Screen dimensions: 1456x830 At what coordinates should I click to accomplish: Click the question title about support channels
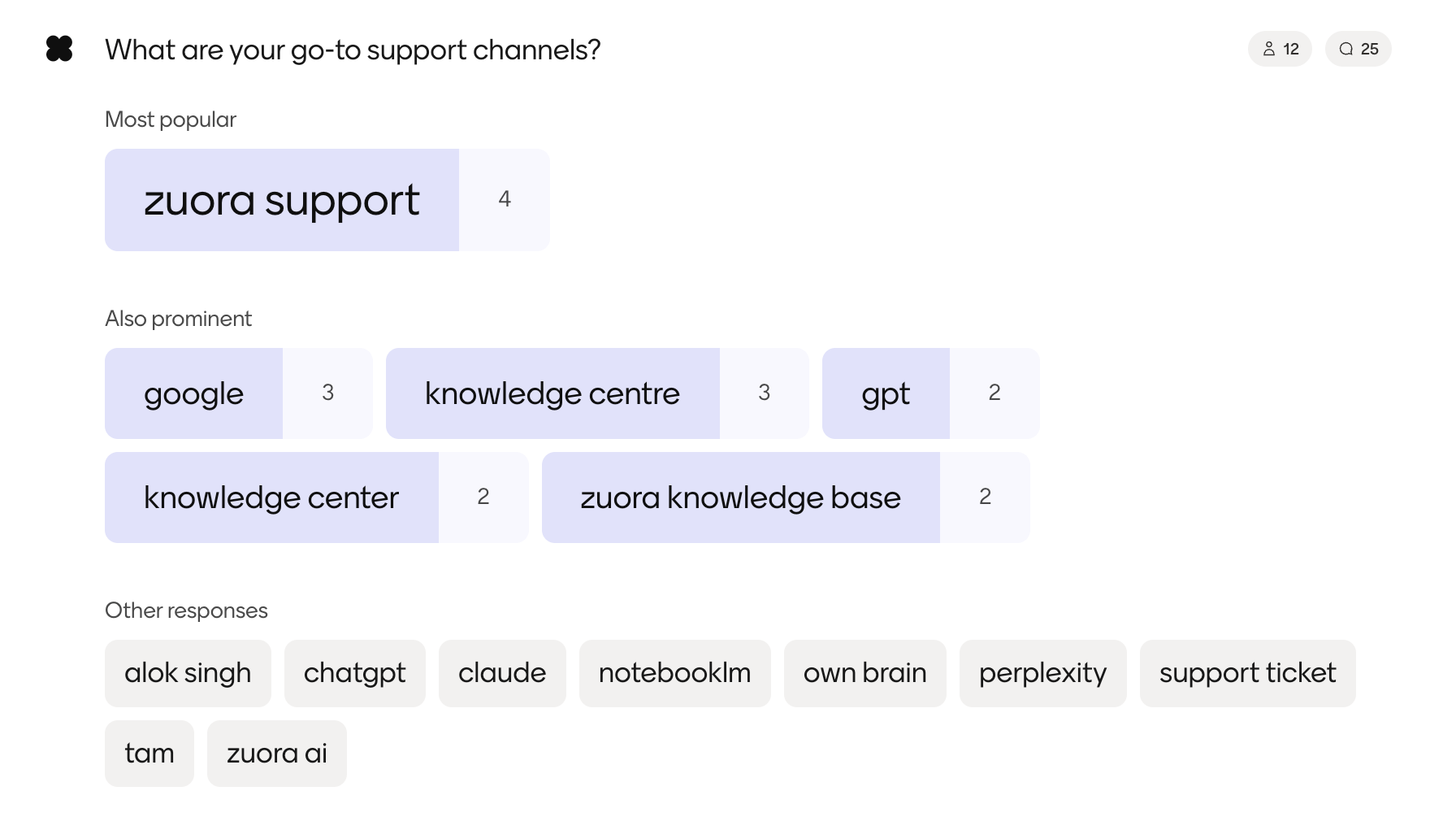353,50
